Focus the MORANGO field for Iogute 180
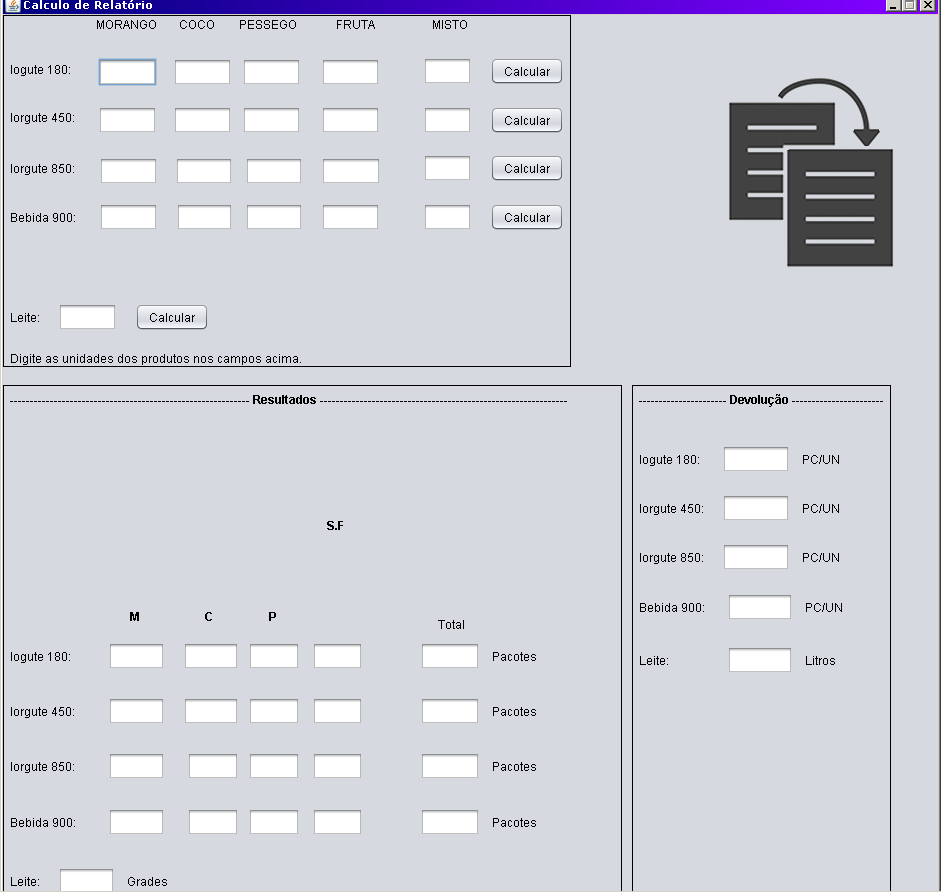 pos(127,72)
